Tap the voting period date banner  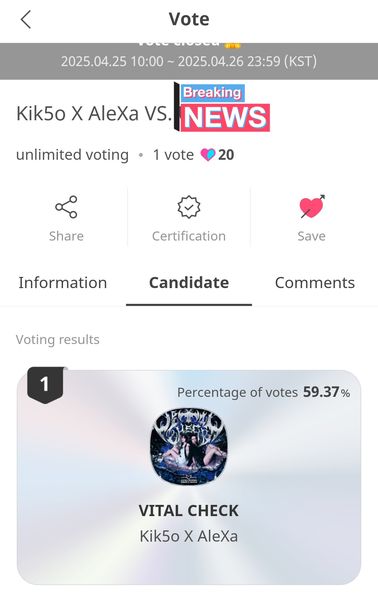pos(189,61)
